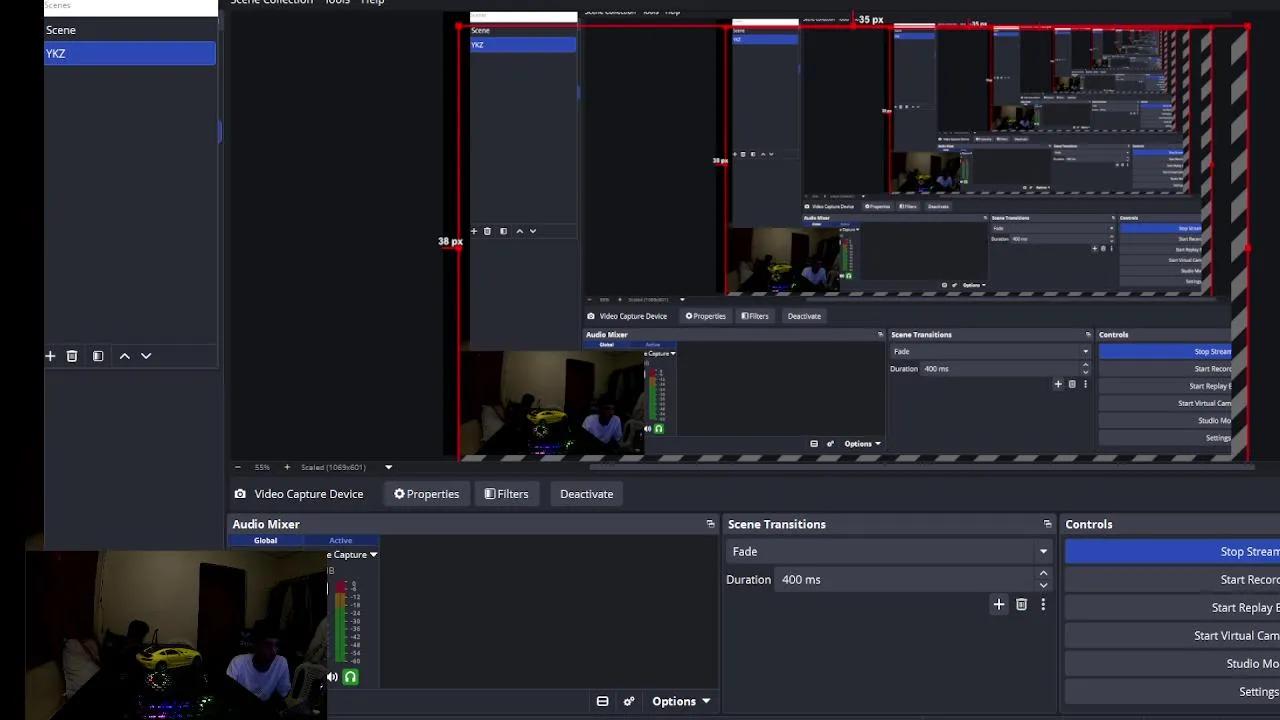Zoom in the preview with the plus icon

(287, 467)
